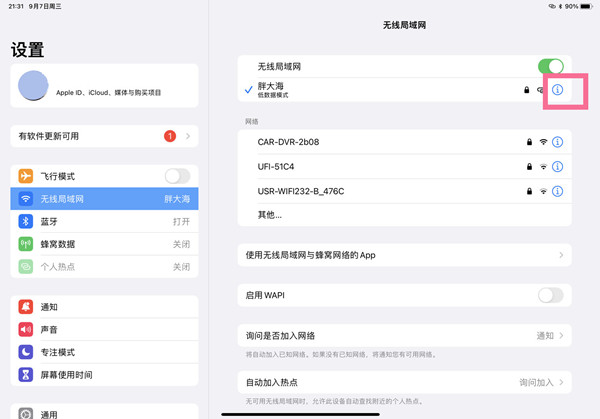The image size is (600, 419).
Task: Enable the 启用 WAPI switch
Action: pos(550,295)
